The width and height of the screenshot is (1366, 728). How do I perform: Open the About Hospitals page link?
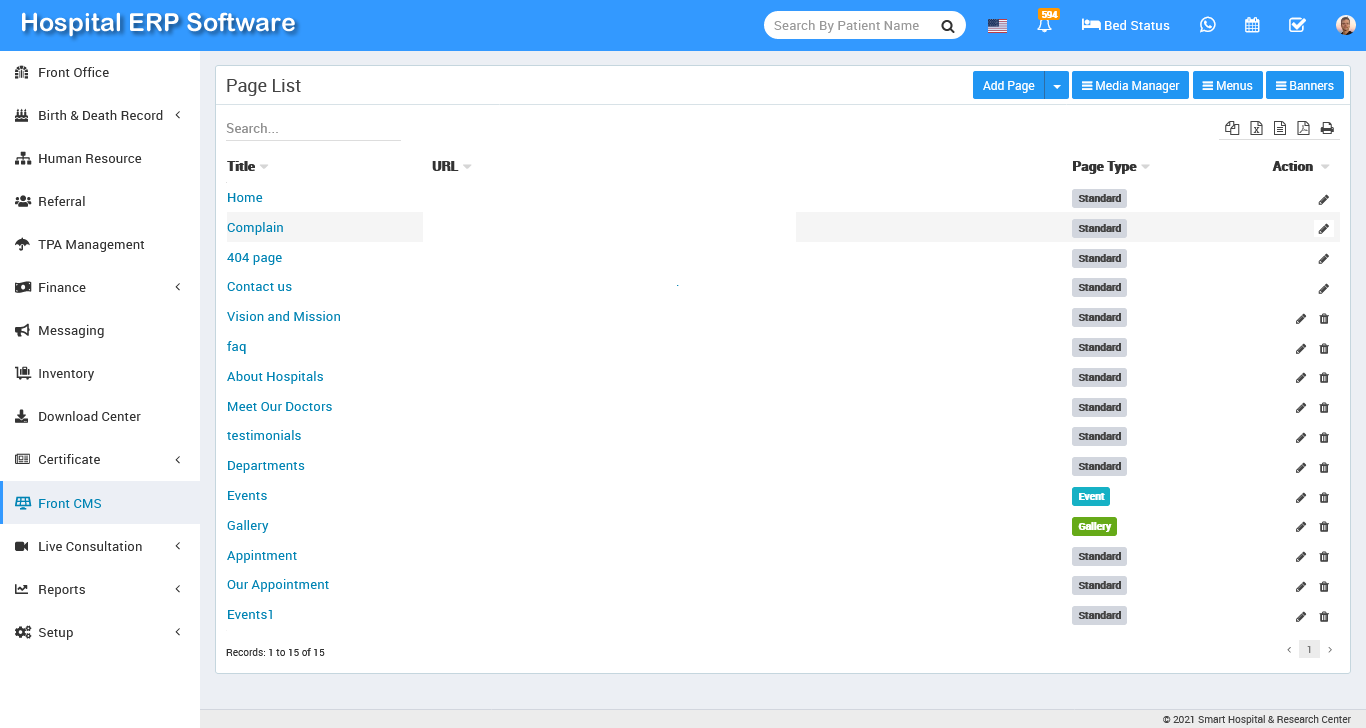tap(275, 376)
